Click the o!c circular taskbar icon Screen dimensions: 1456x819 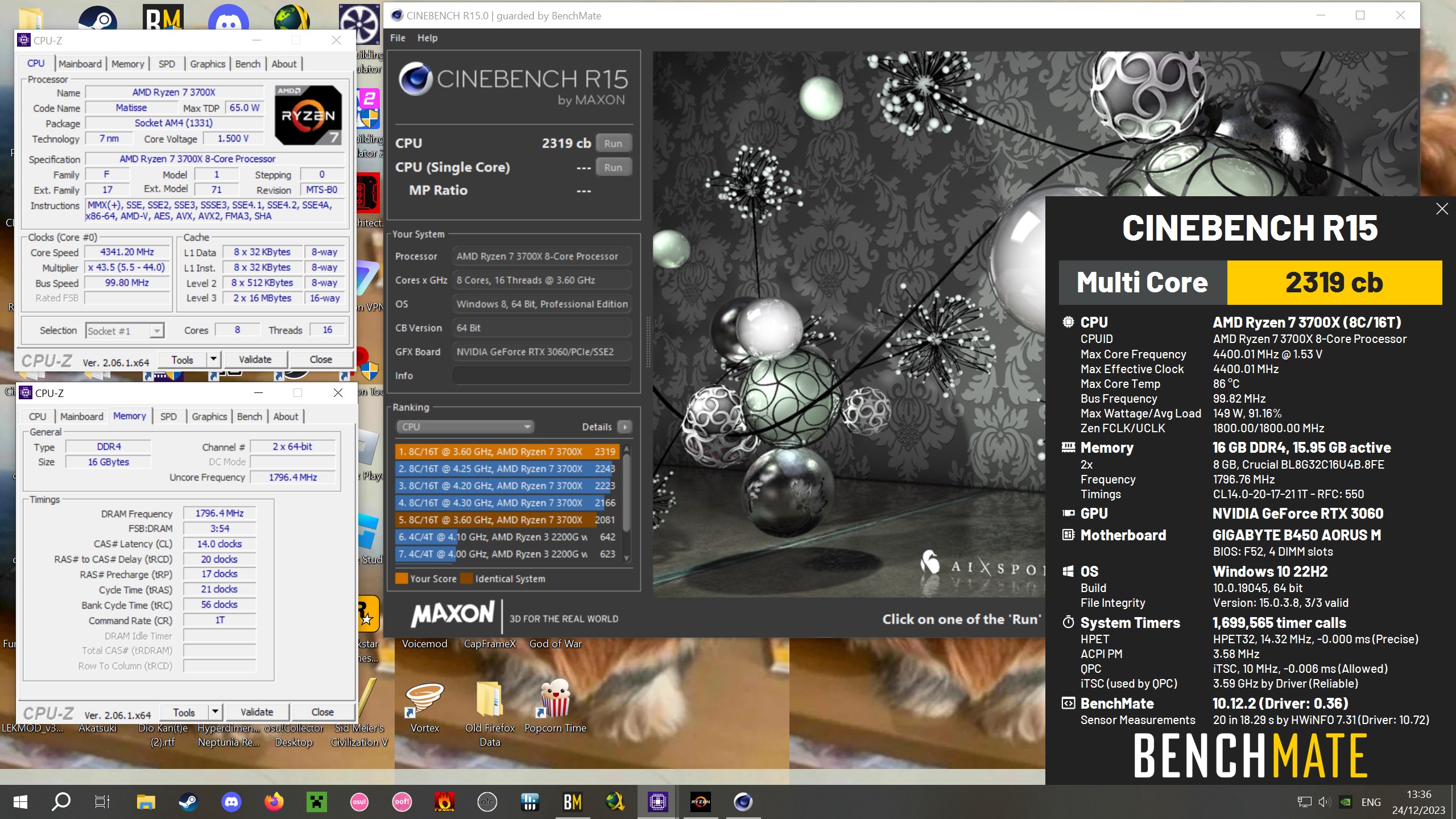tap(487, 802)
